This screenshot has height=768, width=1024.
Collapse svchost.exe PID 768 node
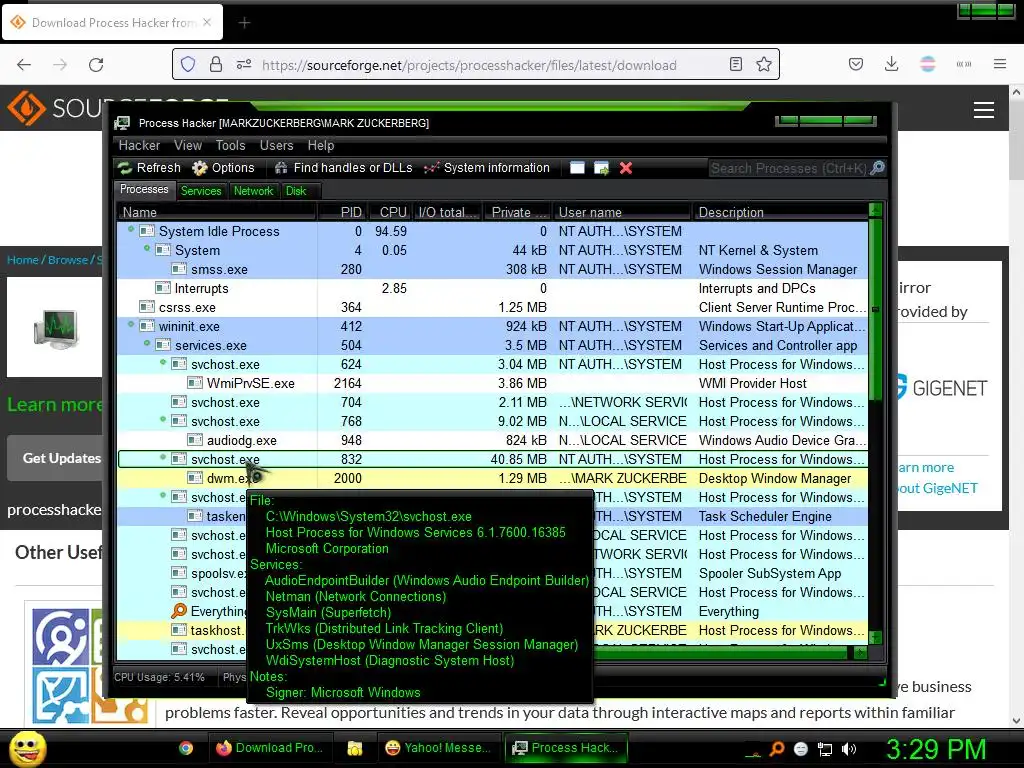[x=163, y=419]
